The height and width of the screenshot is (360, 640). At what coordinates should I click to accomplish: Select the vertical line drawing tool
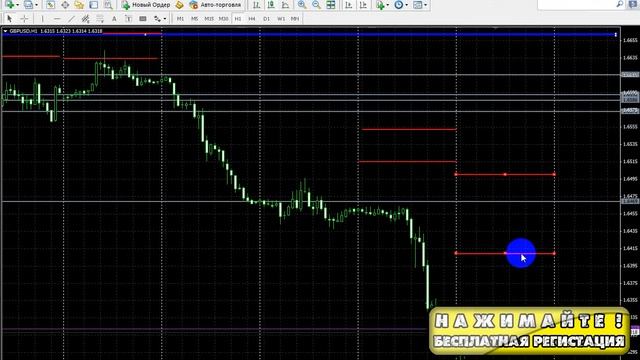42,19
